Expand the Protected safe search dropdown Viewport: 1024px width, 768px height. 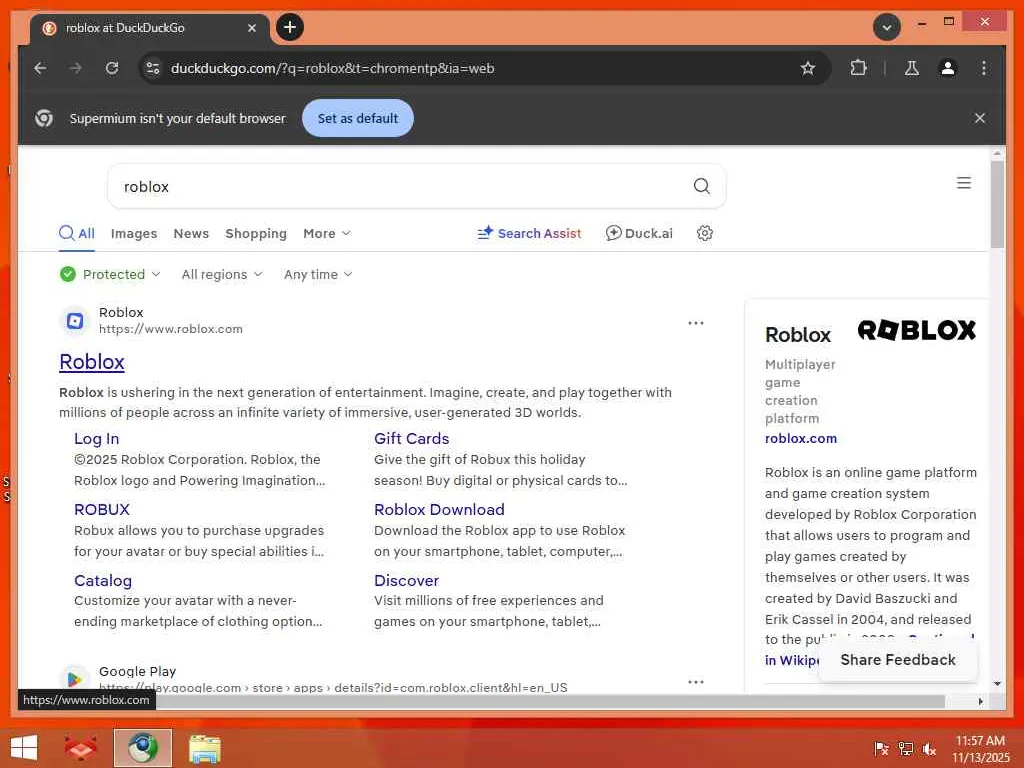pyautogui.click(x=110, y=274)
